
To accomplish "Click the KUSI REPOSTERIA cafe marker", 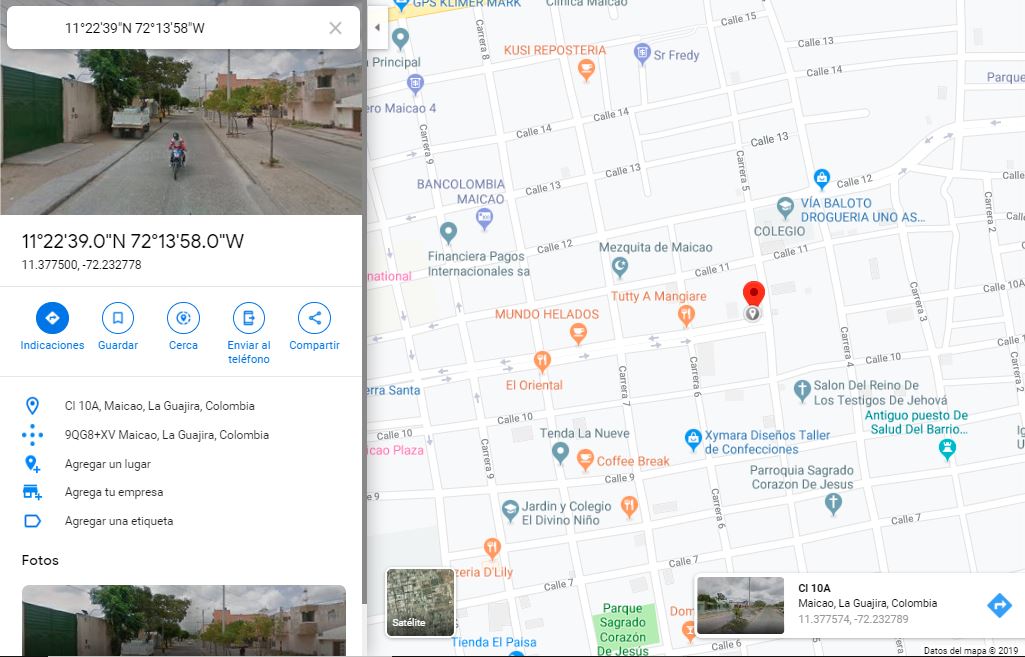I will [x=586, y=69].
